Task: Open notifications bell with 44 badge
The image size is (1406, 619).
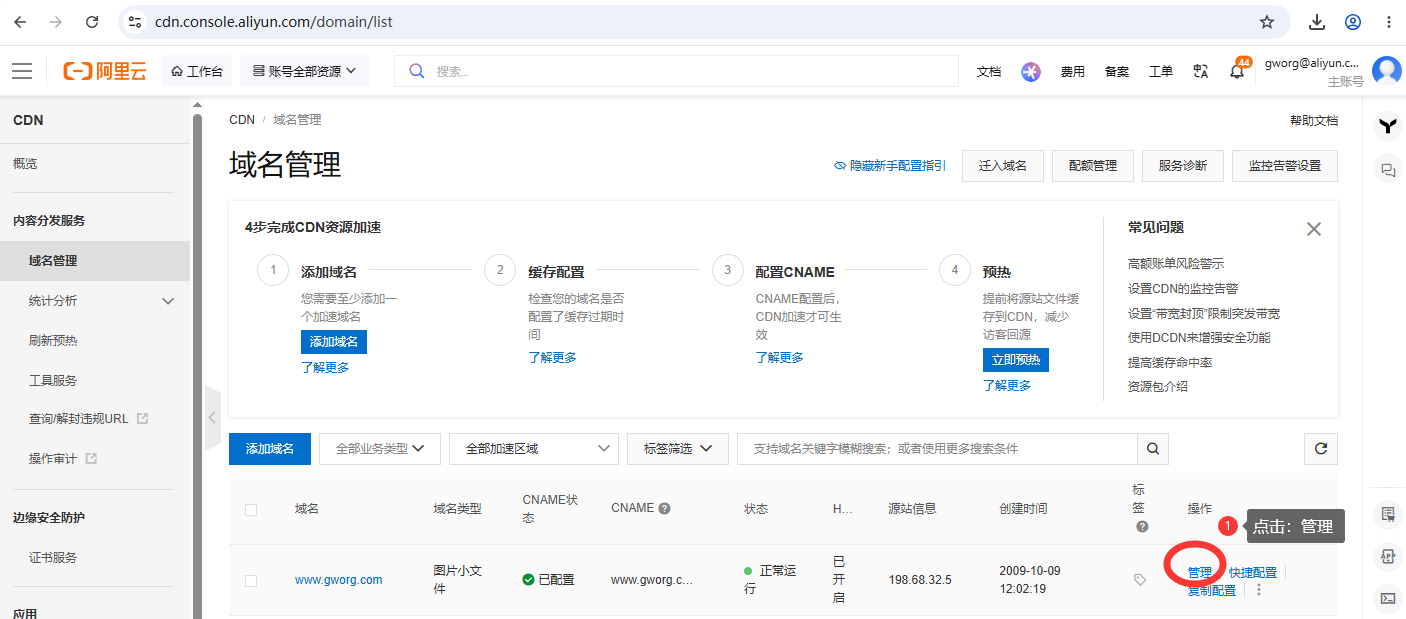Action: [x=1238, y=70]
